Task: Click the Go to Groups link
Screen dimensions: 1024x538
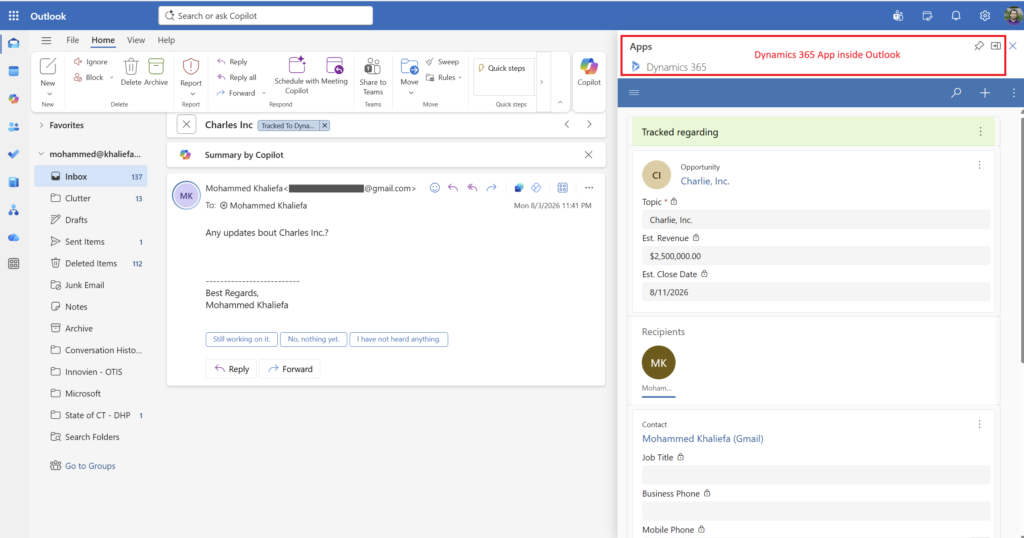Action: click(x=90, y=466)
